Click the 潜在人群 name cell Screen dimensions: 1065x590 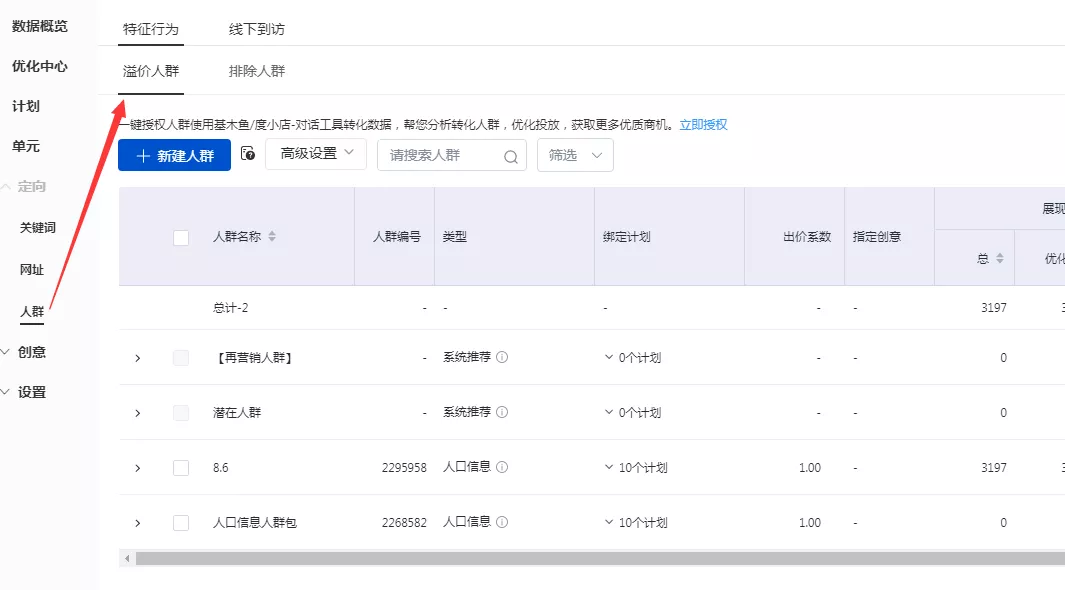click(x=237, y=413)
